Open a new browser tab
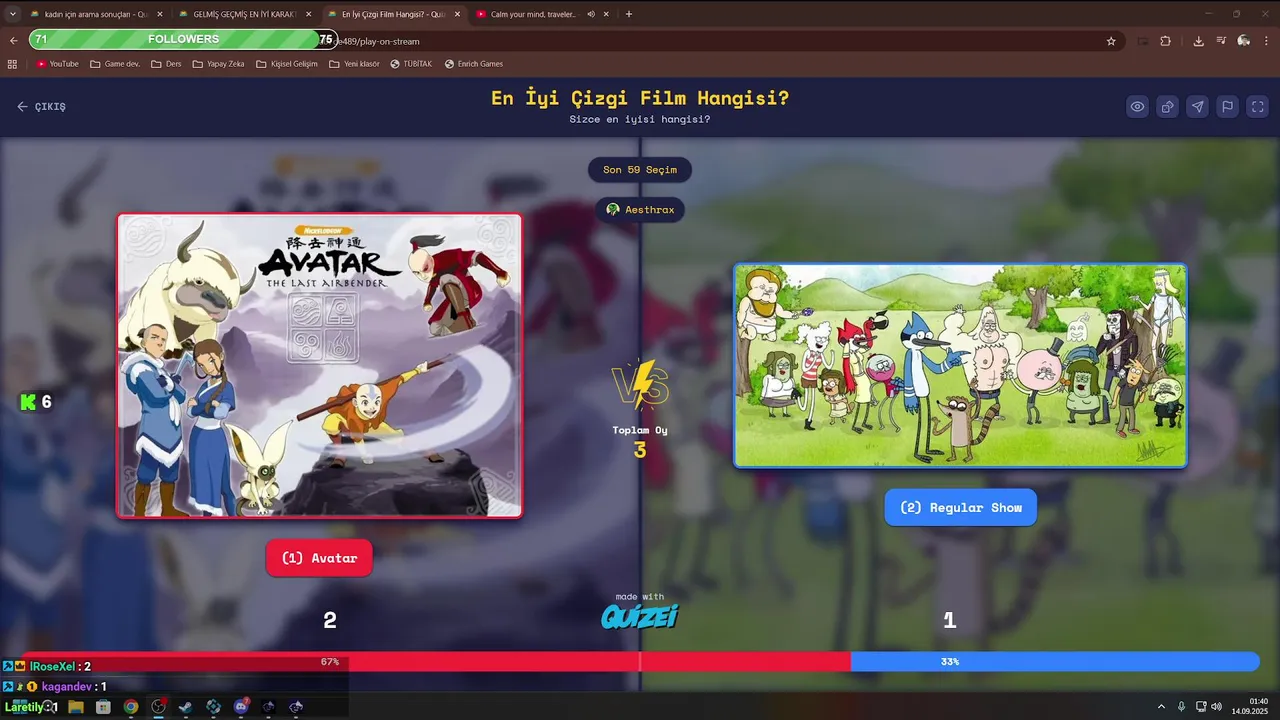Image resolution: width=1280 pixels, height=720 pixels. pyautogui.click(x=629, y=14)
